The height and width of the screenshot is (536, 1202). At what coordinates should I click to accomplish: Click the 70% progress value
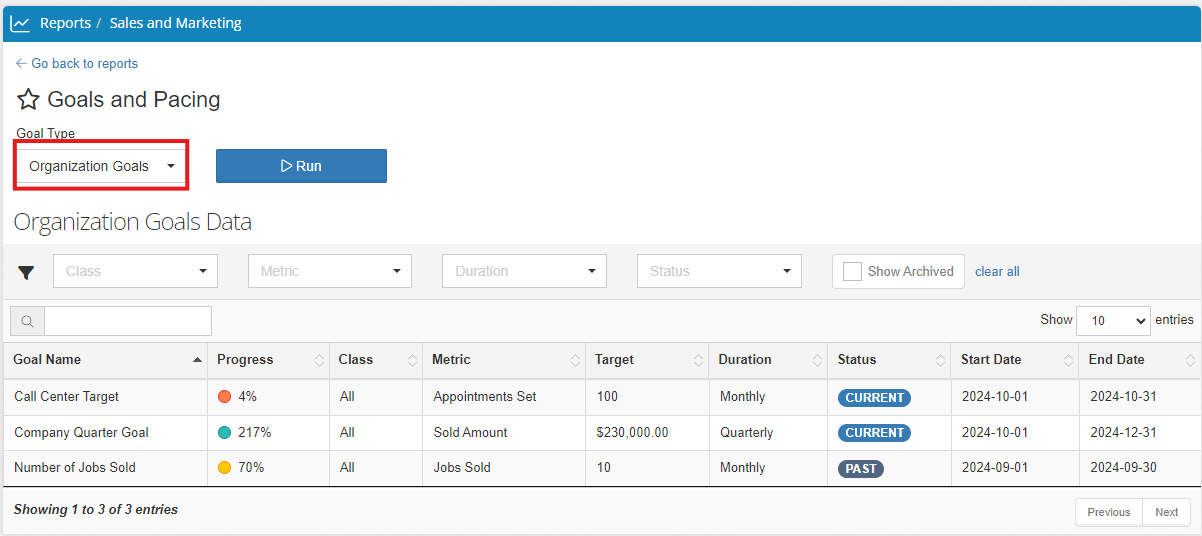click(251, 468)
